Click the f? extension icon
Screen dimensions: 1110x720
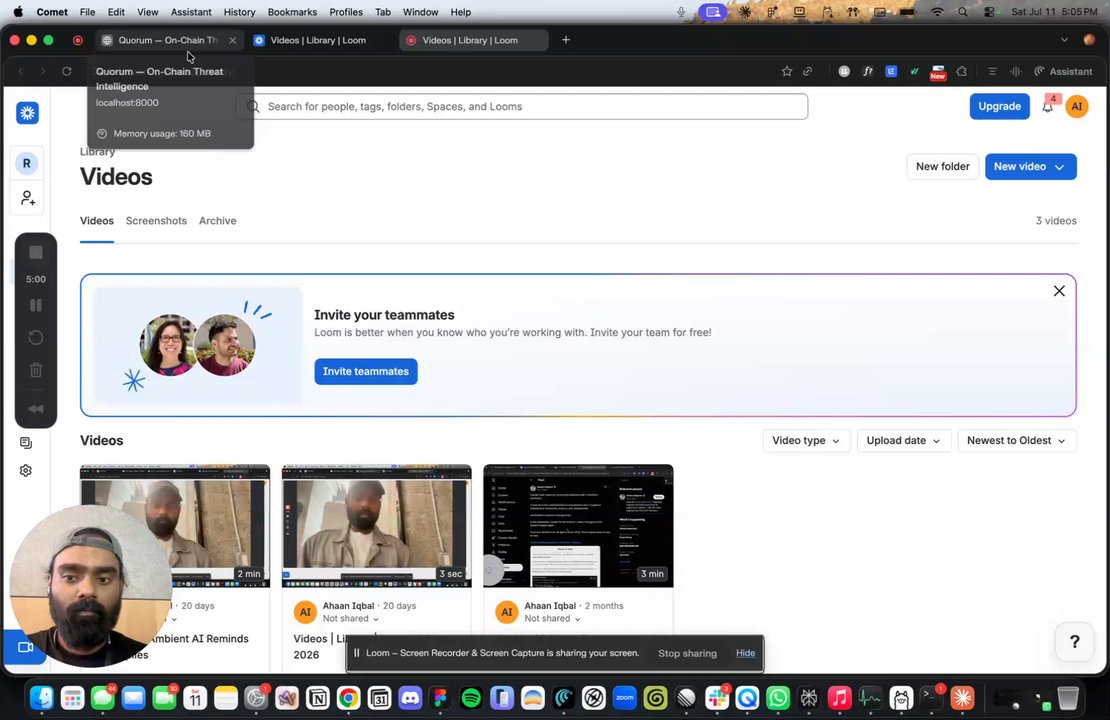[x=868, y=72]
